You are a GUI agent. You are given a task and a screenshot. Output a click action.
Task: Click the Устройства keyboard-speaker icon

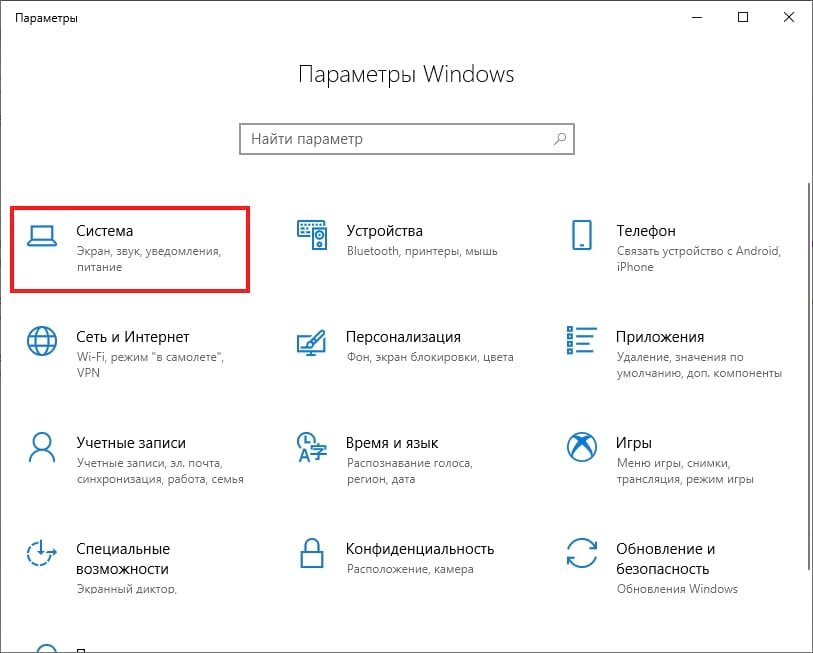click(312, 235)
